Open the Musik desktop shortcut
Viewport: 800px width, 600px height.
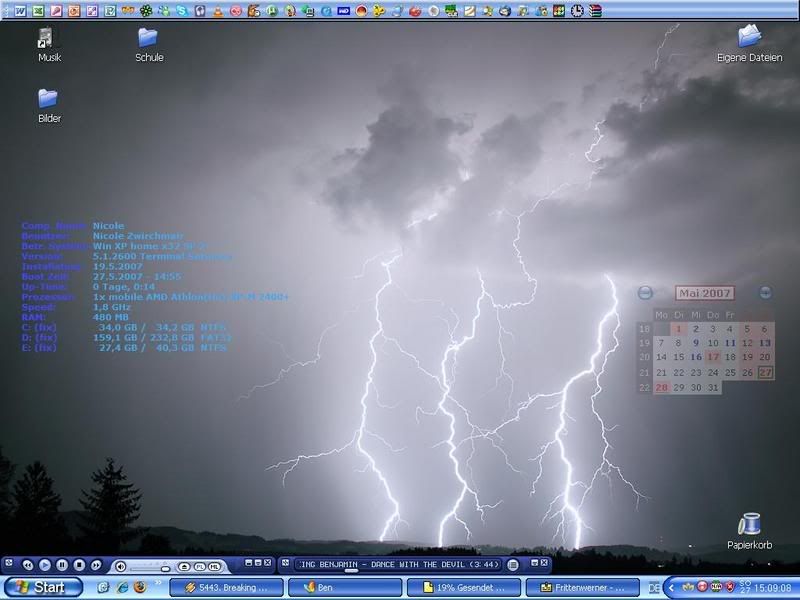(x=48, y=38)
